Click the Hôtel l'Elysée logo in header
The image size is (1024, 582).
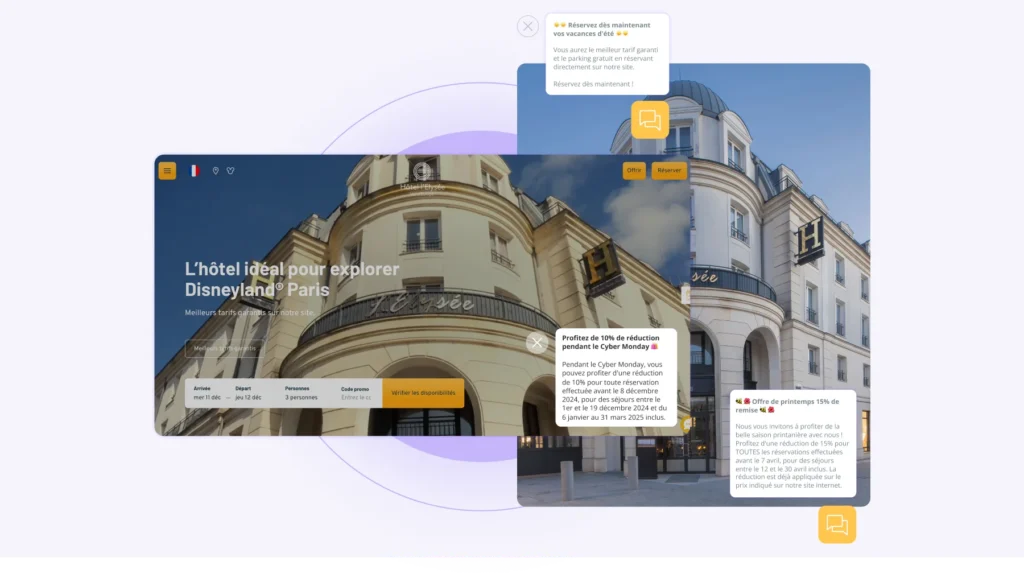pos(422,176)
